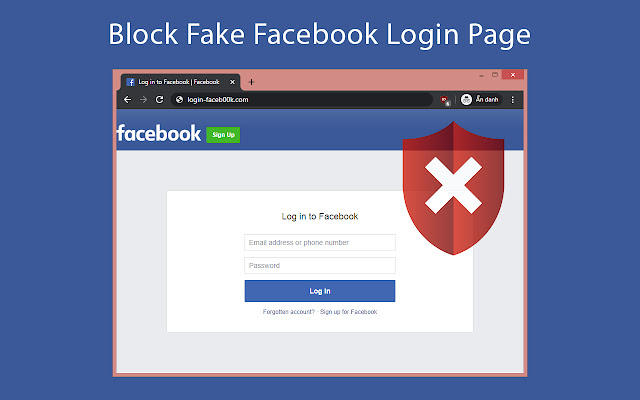
Task: Focus the Email address or phone number field
Action: (x=320, y=242)
